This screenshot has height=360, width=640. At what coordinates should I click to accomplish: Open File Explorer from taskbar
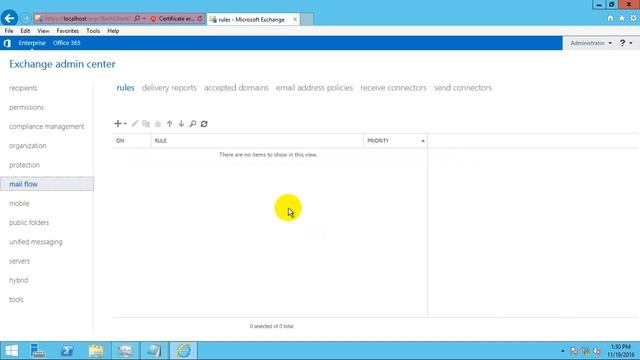tap(96, 351)
